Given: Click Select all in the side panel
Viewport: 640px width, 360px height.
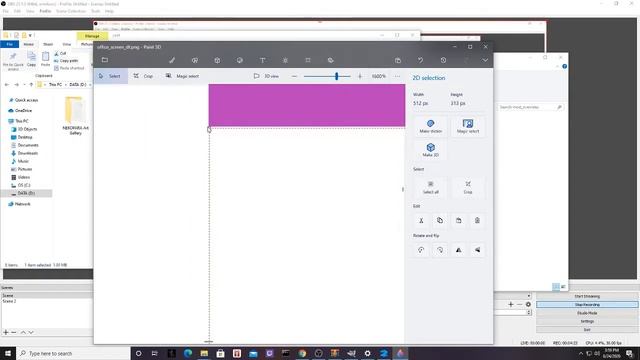Looking at the screenshot, I should pos(431,187).
